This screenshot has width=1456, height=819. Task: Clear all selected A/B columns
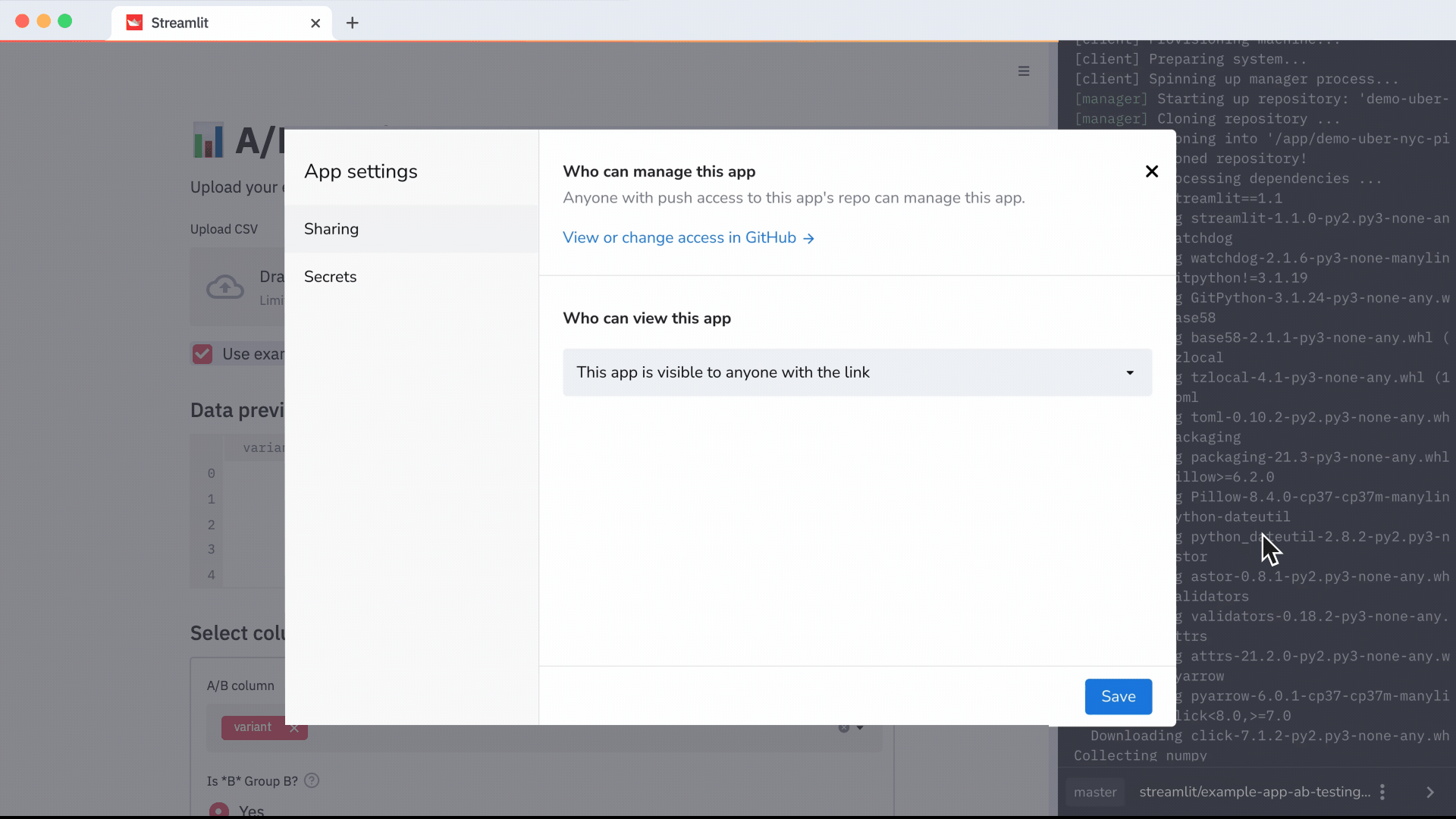point(844,728)
